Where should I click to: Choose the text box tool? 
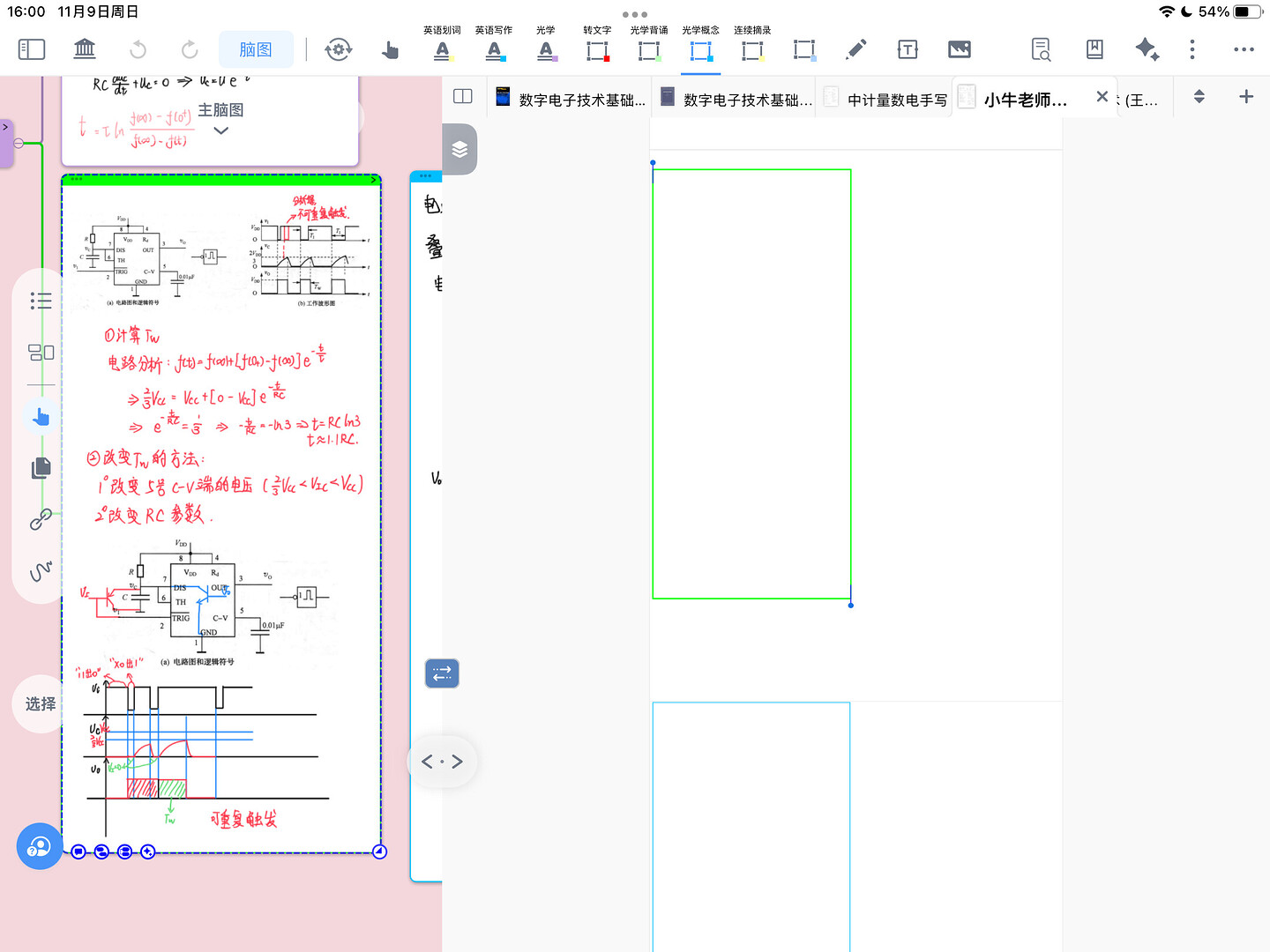coord(908,49)
